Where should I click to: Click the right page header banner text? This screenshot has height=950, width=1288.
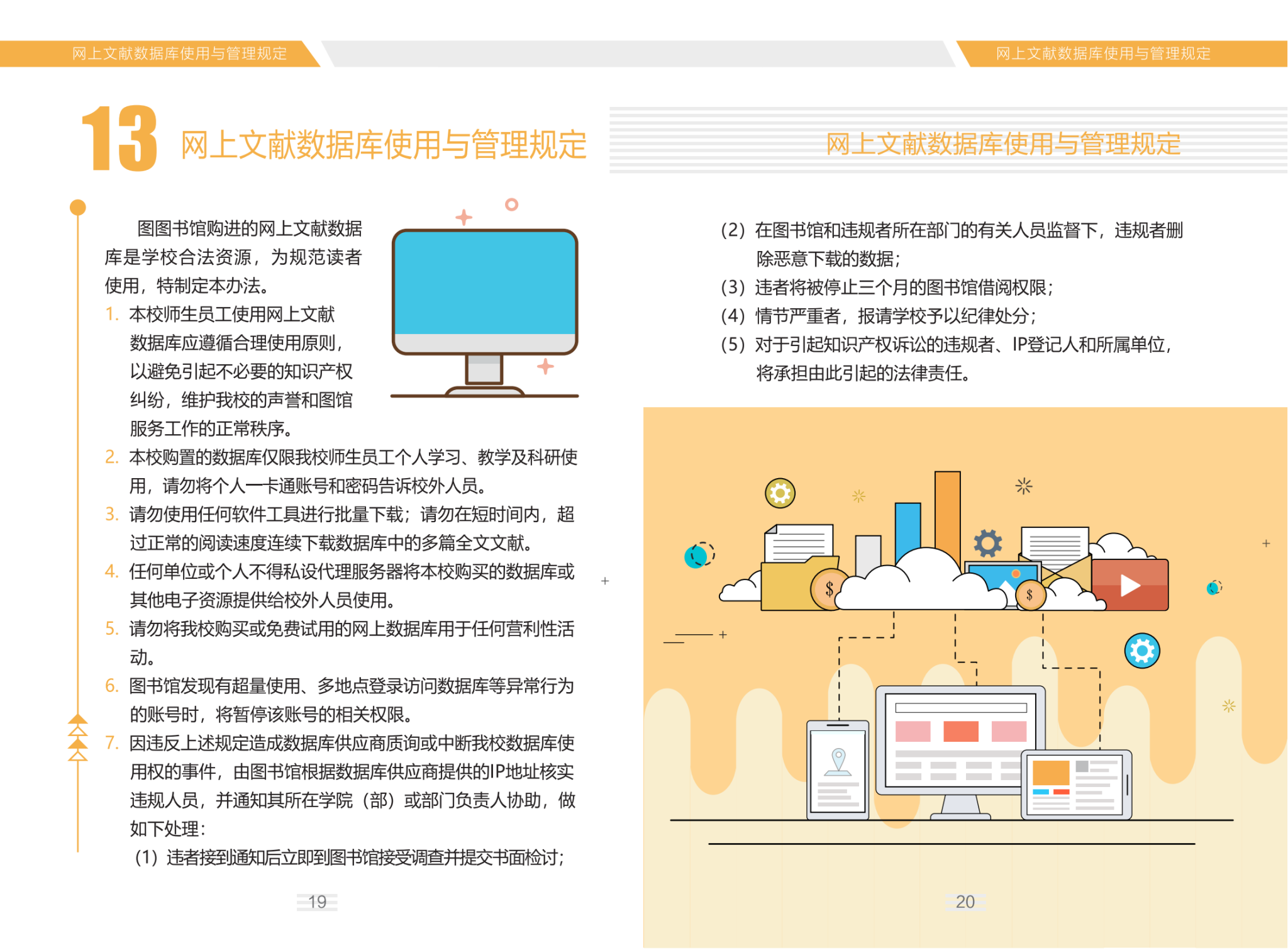[x=1103, y=53]
